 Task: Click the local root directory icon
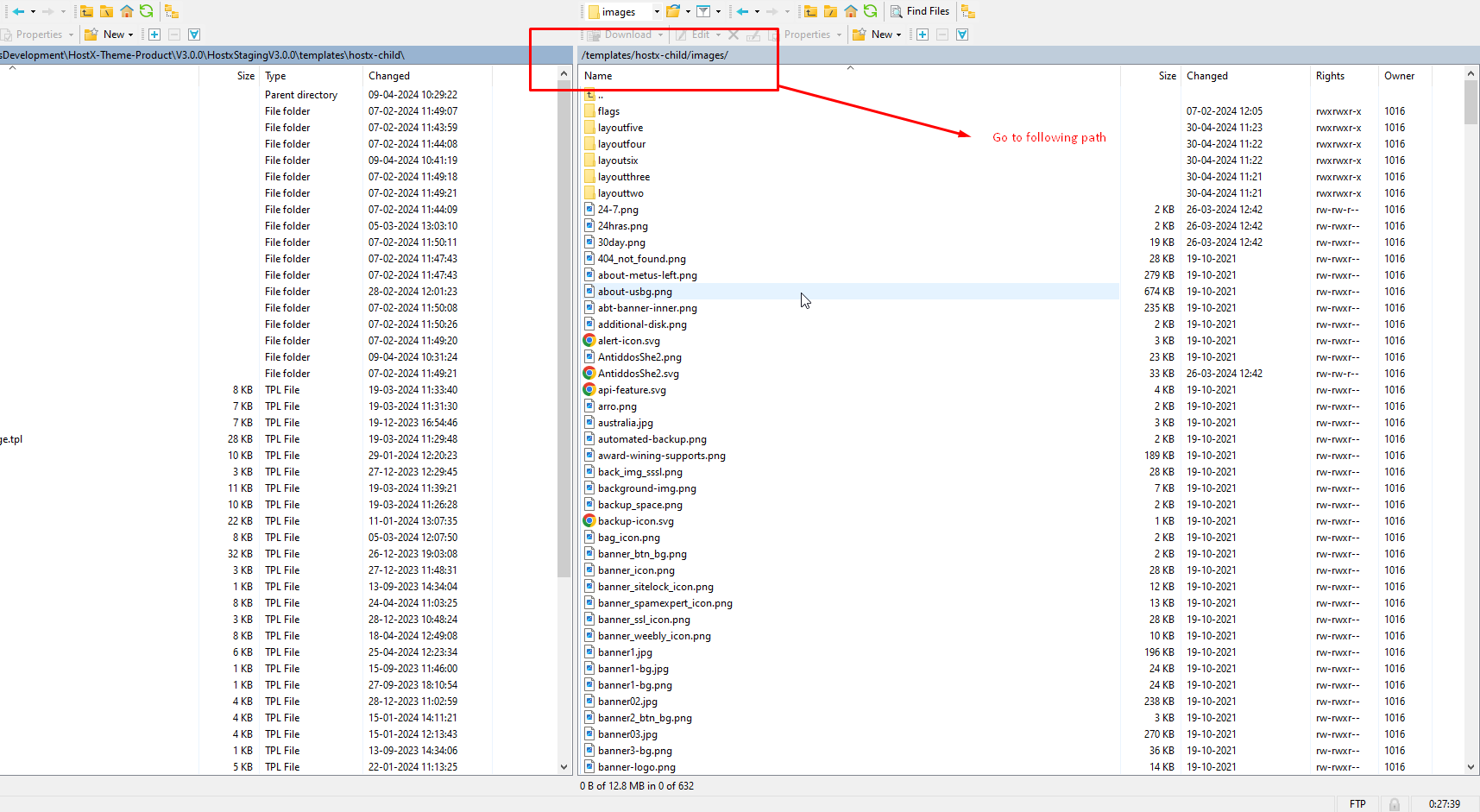[x=106, y=11]
